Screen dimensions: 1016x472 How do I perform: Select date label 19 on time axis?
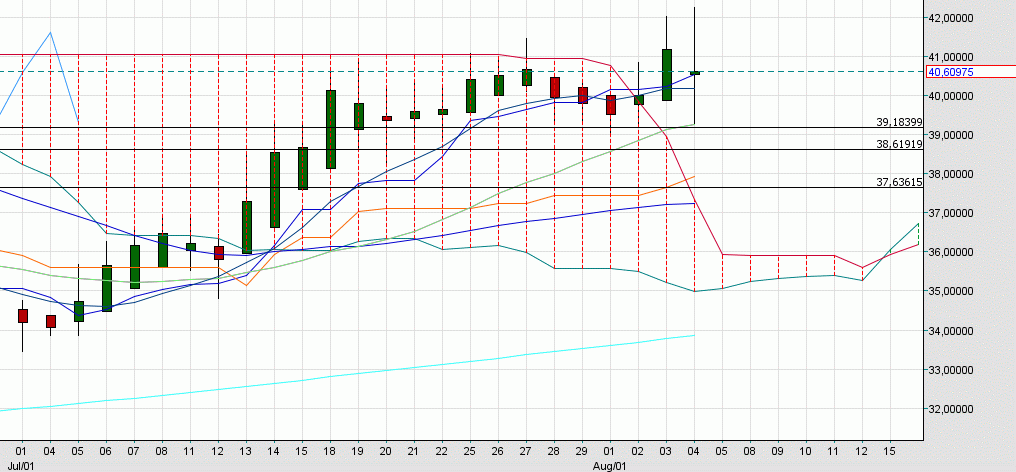(x=358, y=451)
